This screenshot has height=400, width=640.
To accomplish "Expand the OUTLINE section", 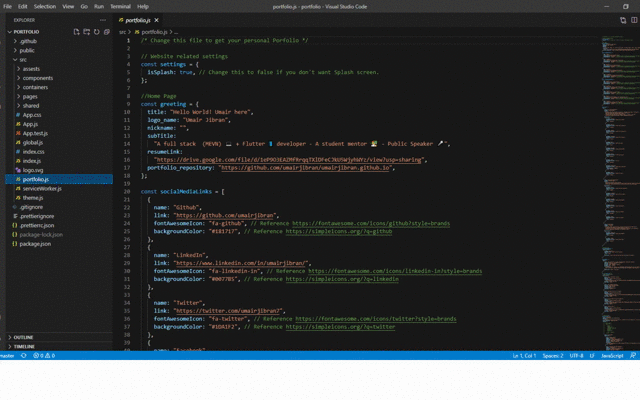I will tap(23, 338).
